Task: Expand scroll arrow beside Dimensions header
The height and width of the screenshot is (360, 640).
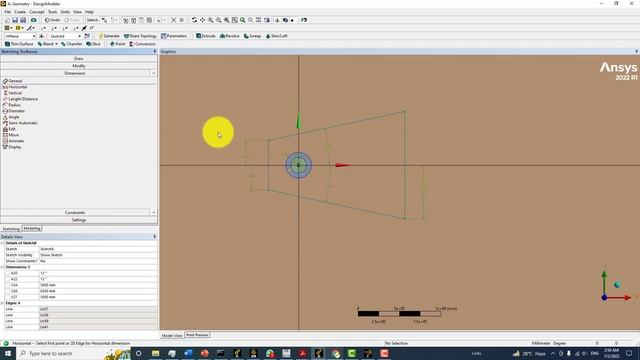Action: pos(153,73)
